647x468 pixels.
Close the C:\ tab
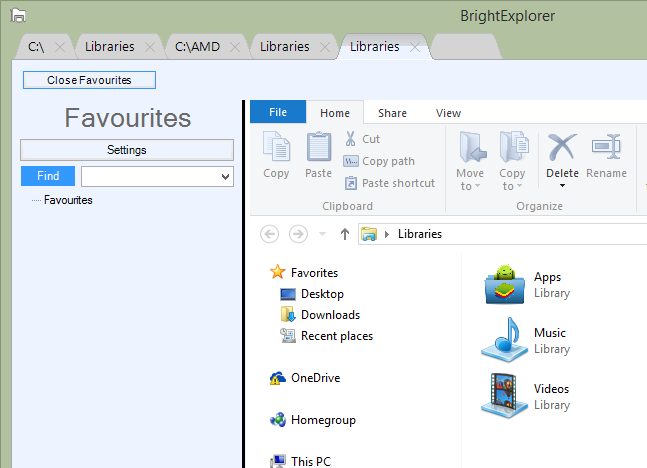[60, 47]
